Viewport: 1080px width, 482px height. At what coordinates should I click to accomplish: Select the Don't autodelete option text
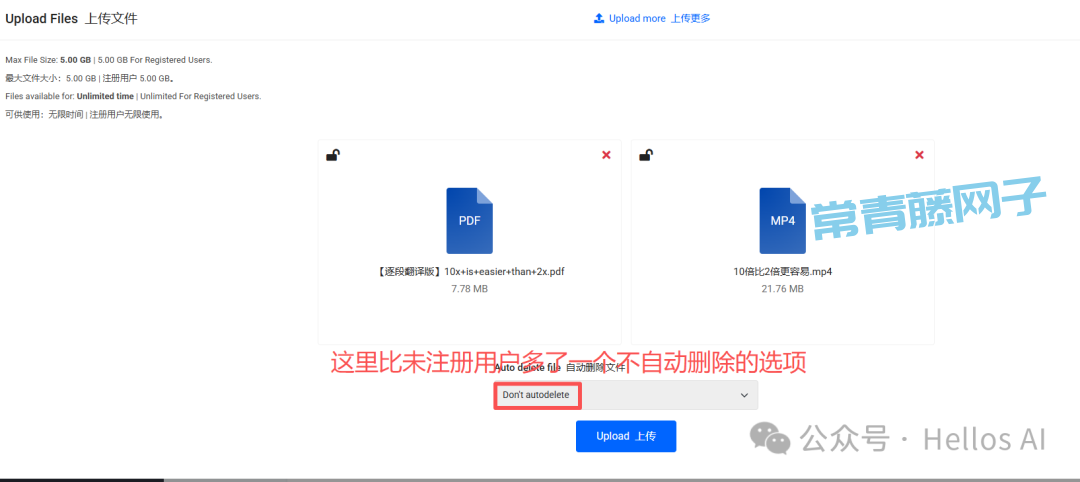(536, 395)
